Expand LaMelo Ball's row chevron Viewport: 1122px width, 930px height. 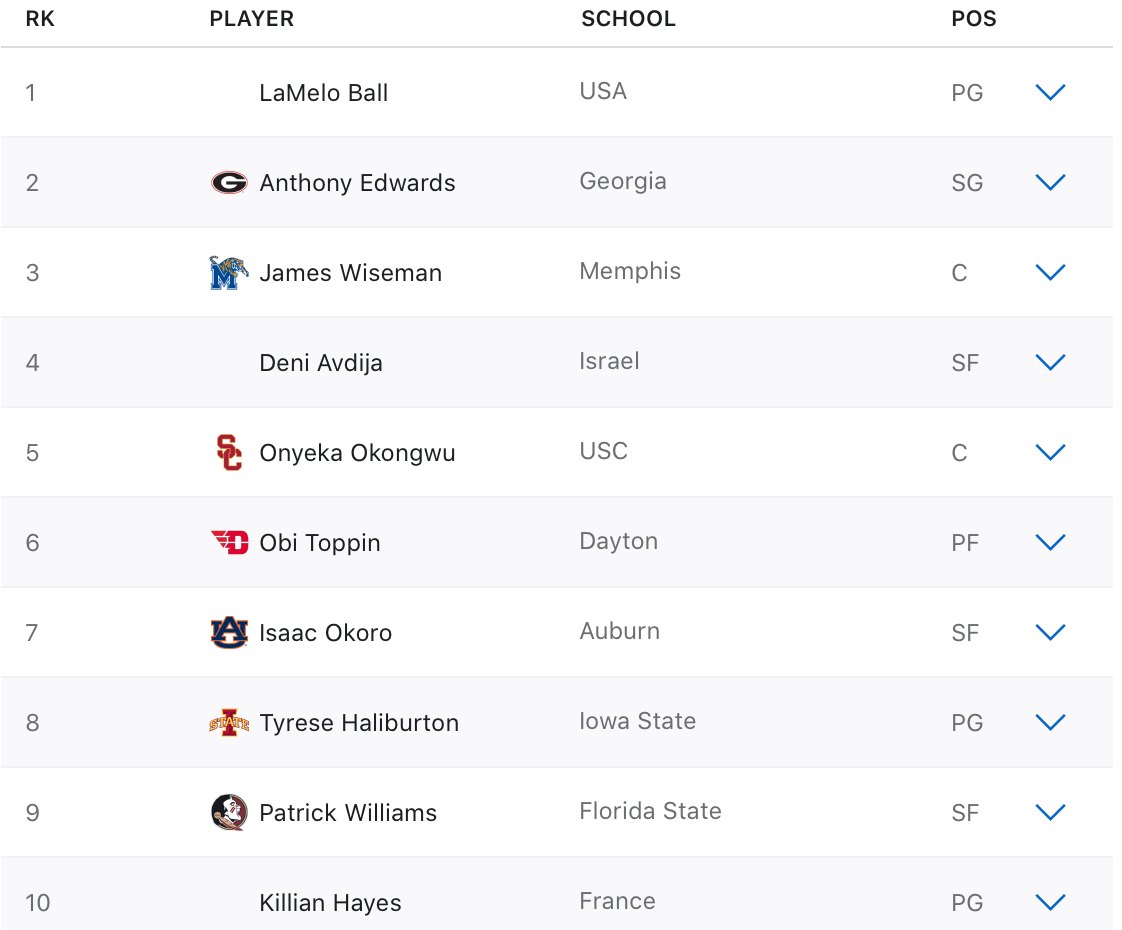click(x=1050, y=92)
